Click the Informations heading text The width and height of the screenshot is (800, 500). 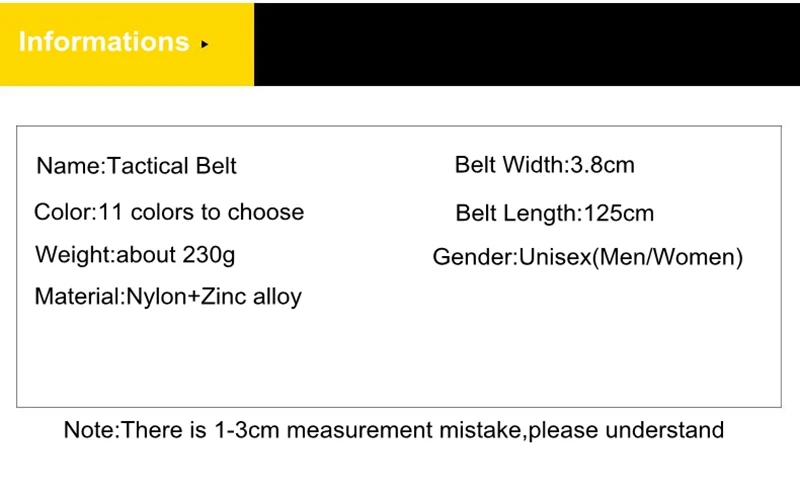(x=104, y=42)
